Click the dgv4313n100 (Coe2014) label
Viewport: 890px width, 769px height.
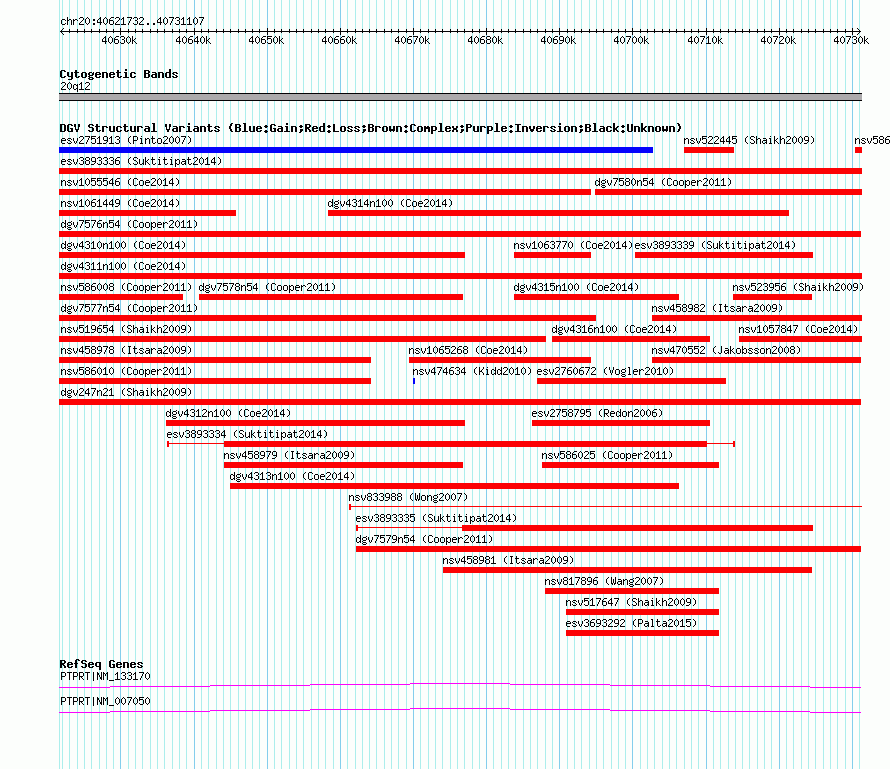[292, 476]
